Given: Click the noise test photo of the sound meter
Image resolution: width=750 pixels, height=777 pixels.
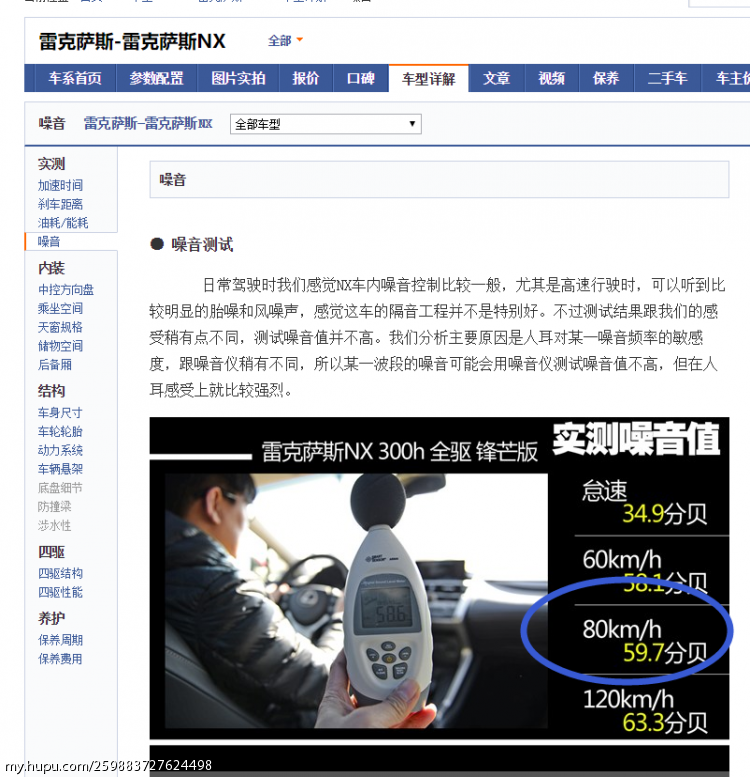Looking at the screenshot, I should click(356, 601).
